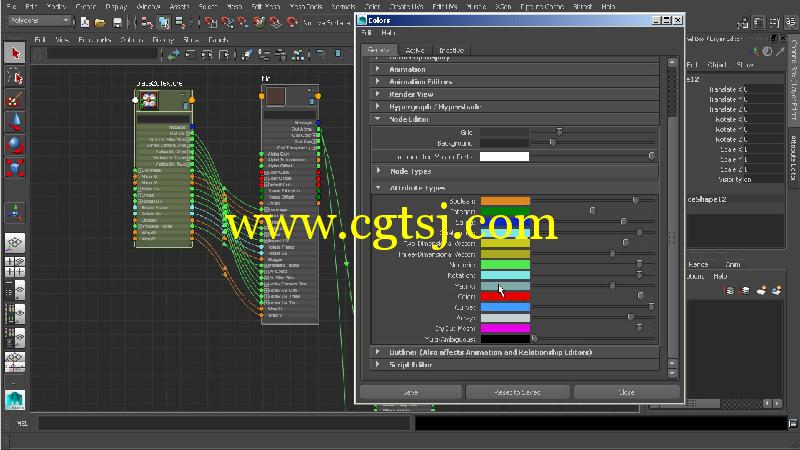Click Node Editor icon right of green arrows
Viewport: 800px width, 450px height.
point(190,55)
